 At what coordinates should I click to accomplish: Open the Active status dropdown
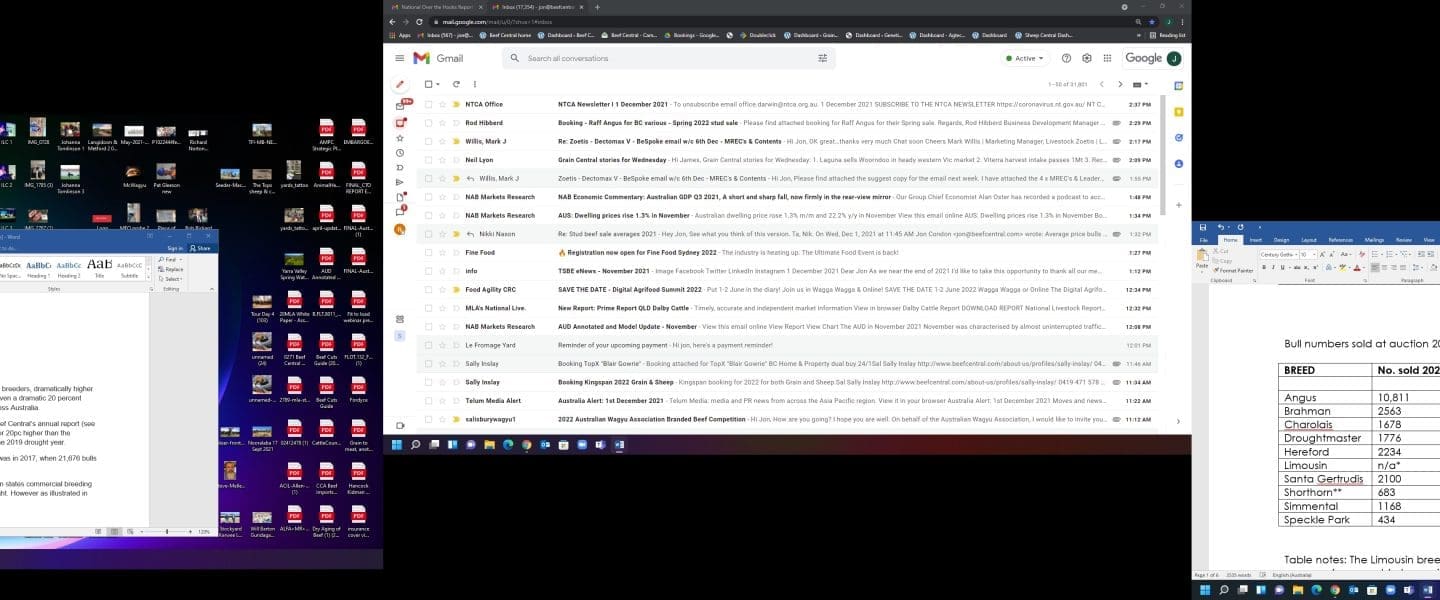tap(1025, 58)
